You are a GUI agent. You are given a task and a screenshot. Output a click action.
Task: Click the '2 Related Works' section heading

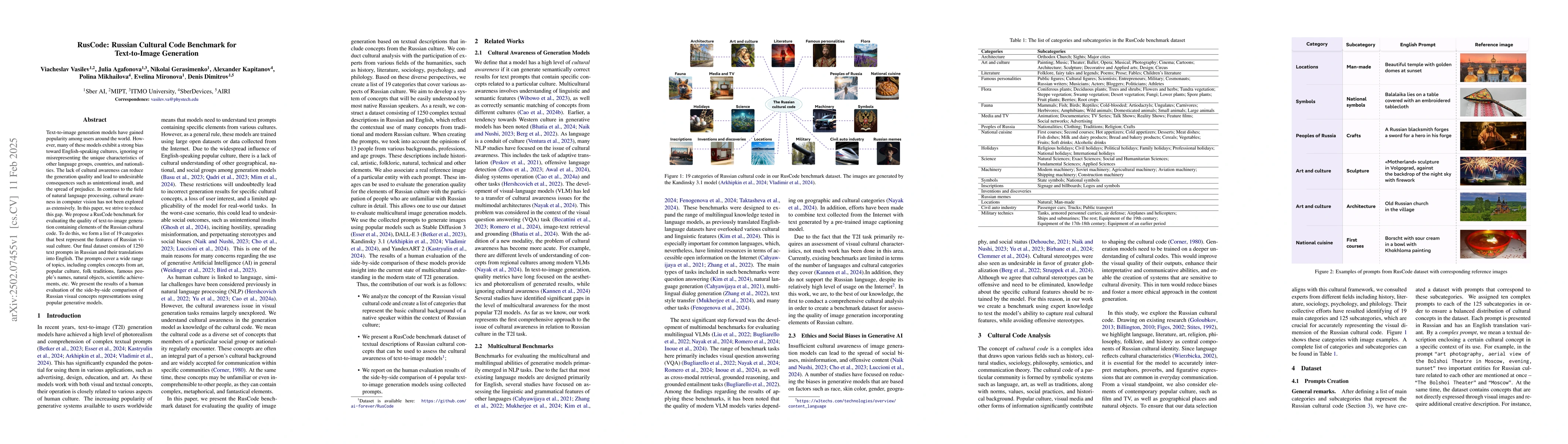pyautogui.click(x=499, y=41)
